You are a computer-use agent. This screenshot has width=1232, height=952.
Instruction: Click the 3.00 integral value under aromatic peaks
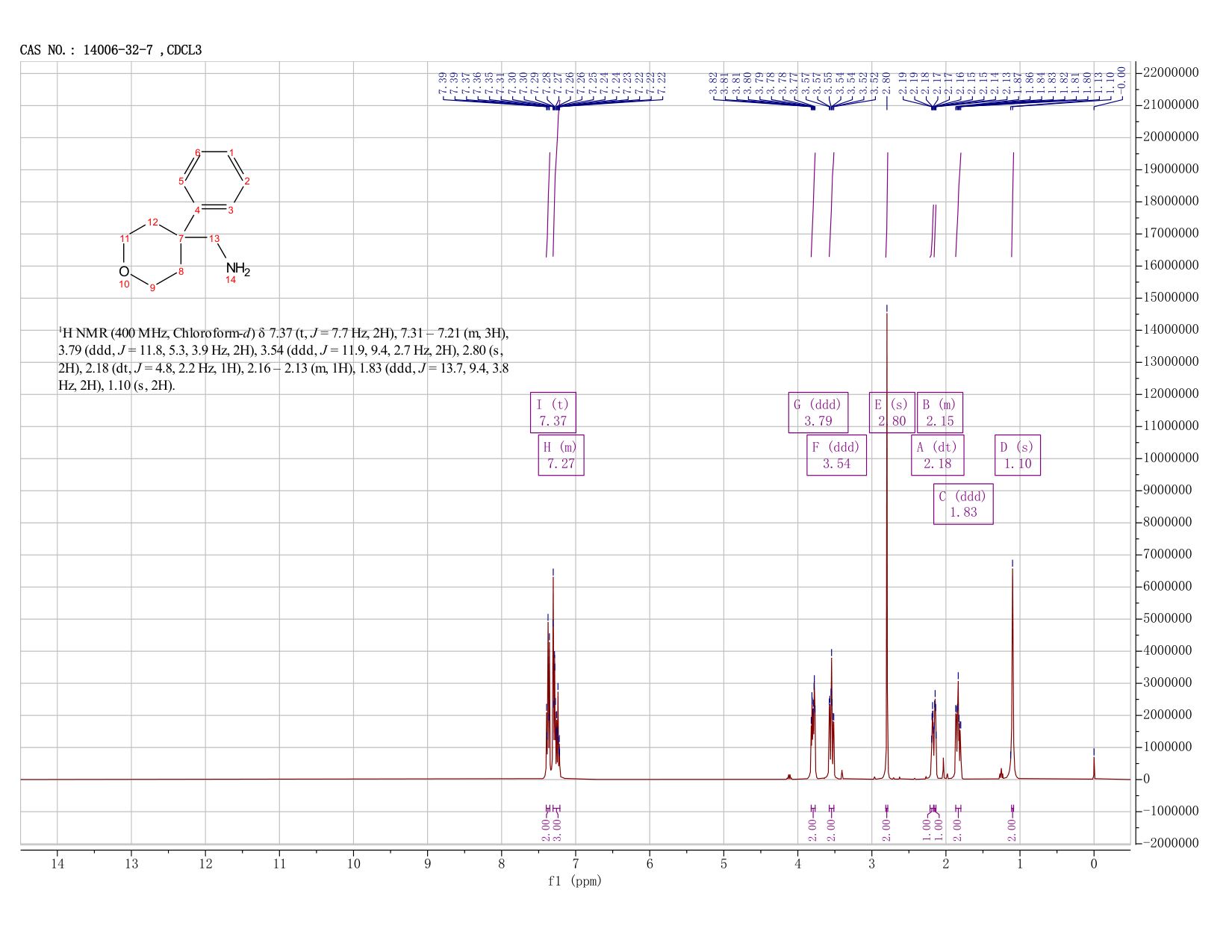(557, 830)
